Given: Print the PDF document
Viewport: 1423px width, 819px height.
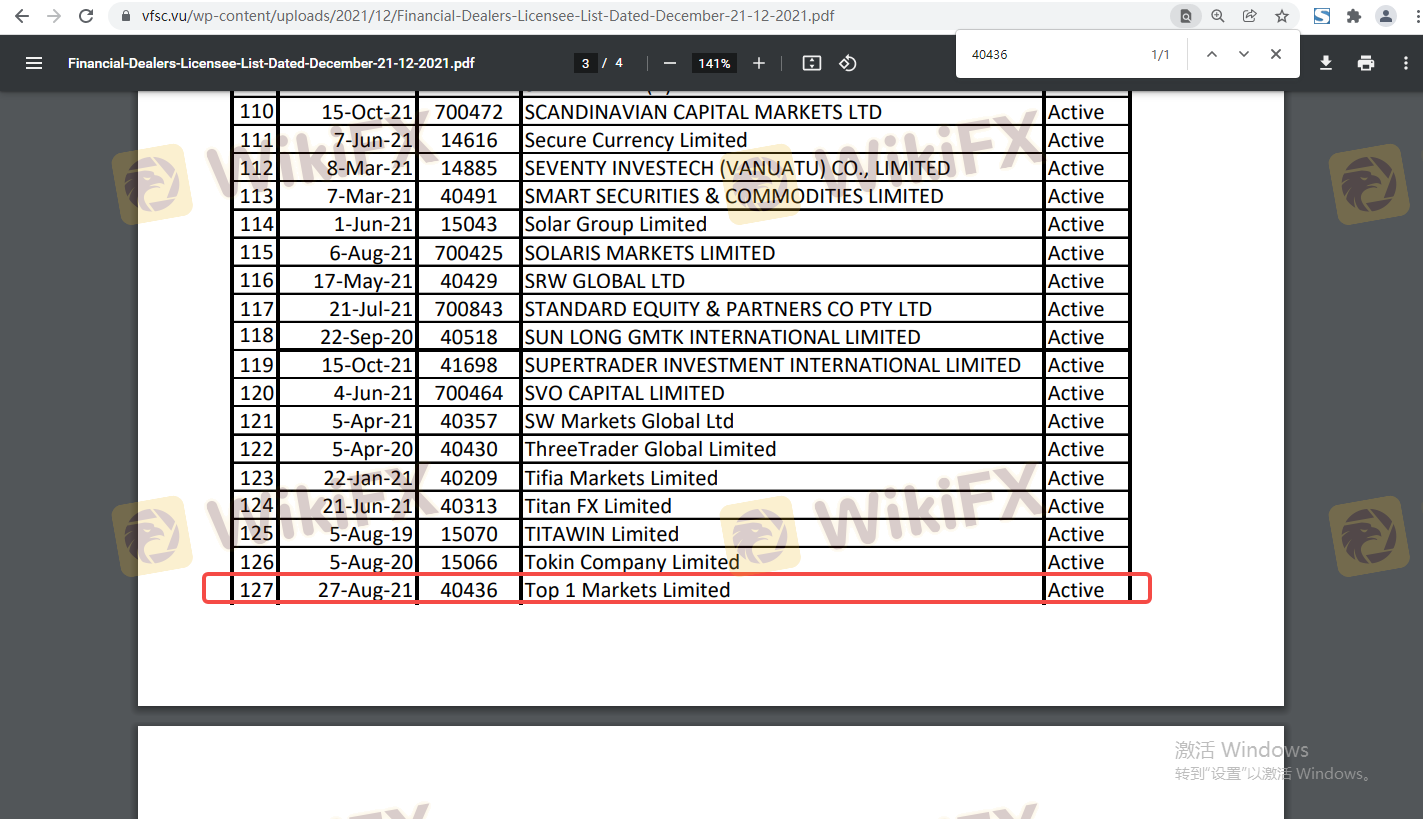Looking at the screenshot, I should tap(1366, 63).
